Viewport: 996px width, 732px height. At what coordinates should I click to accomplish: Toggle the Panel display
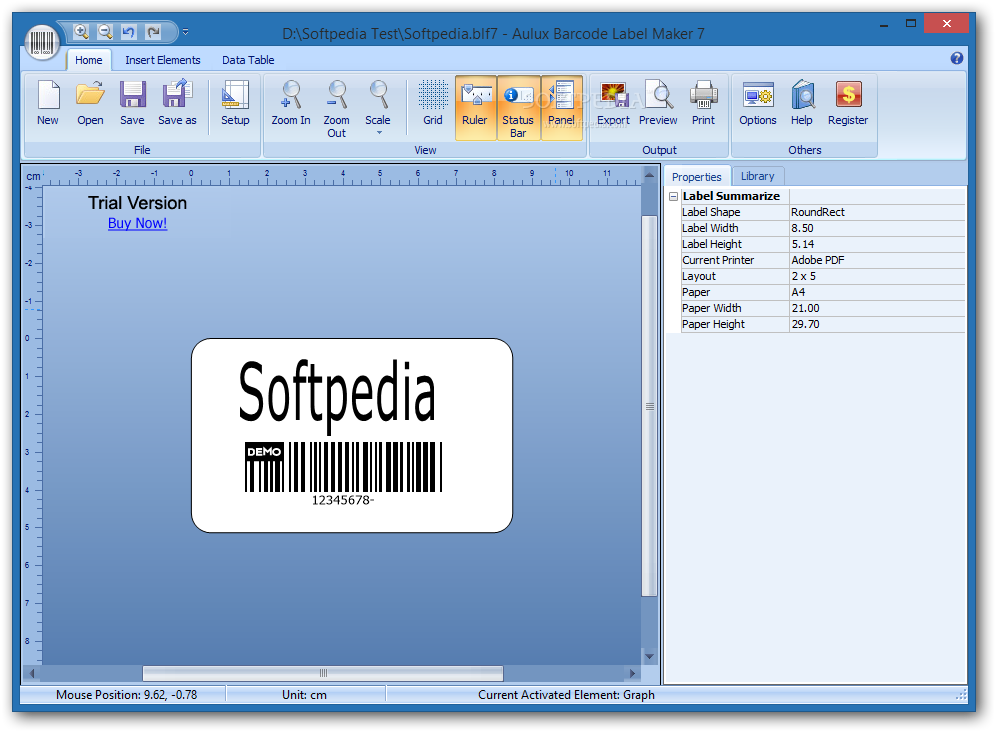[562, 107]
